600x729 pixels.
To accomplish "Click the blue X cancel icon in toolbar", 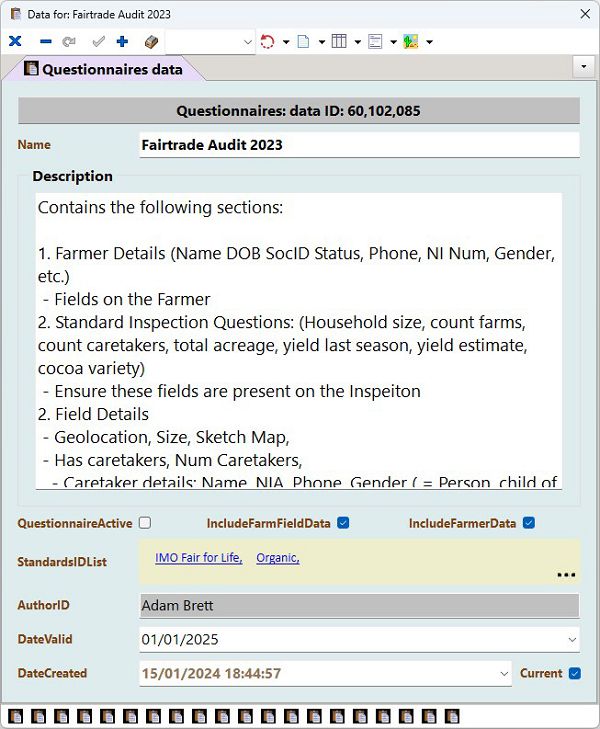I will (15, 41).
